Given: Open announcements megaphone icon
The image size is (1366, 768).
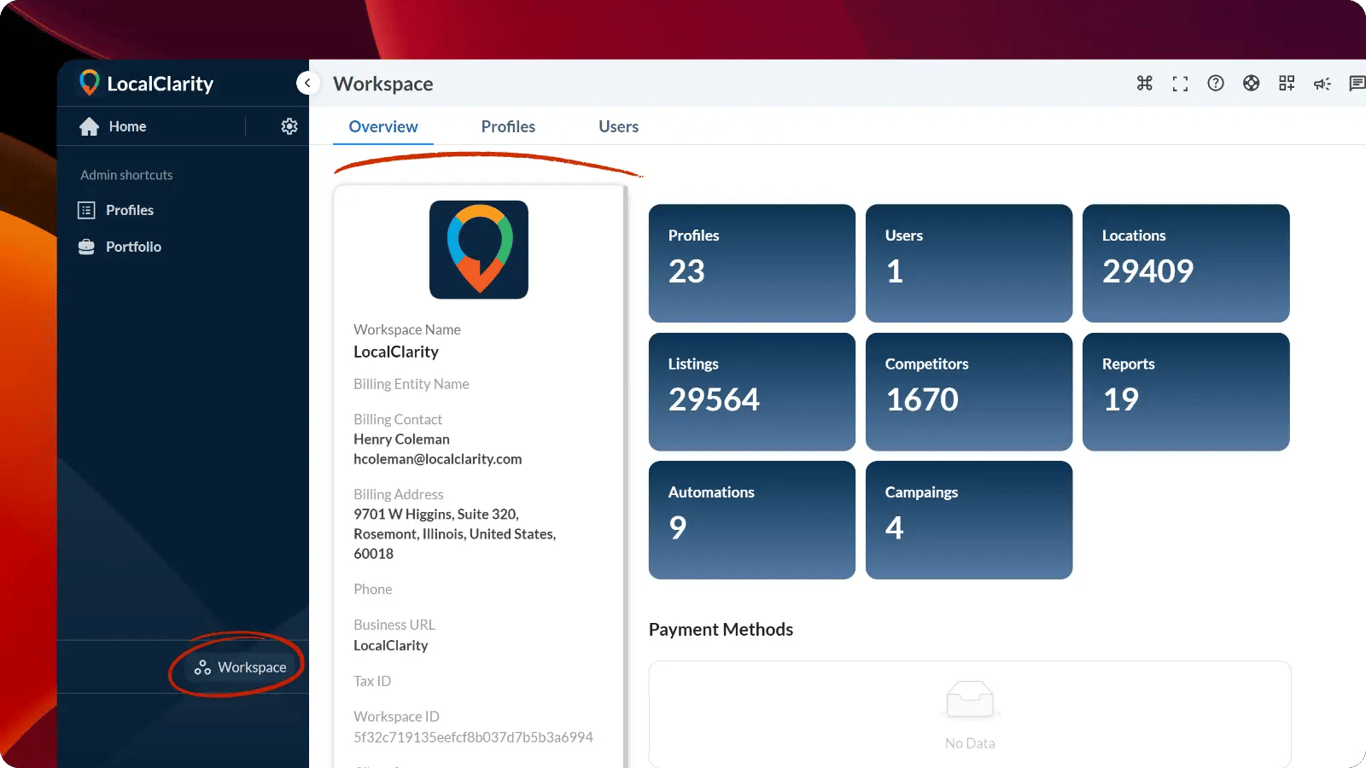Looking at the screenshot, I should point(1322,84).
